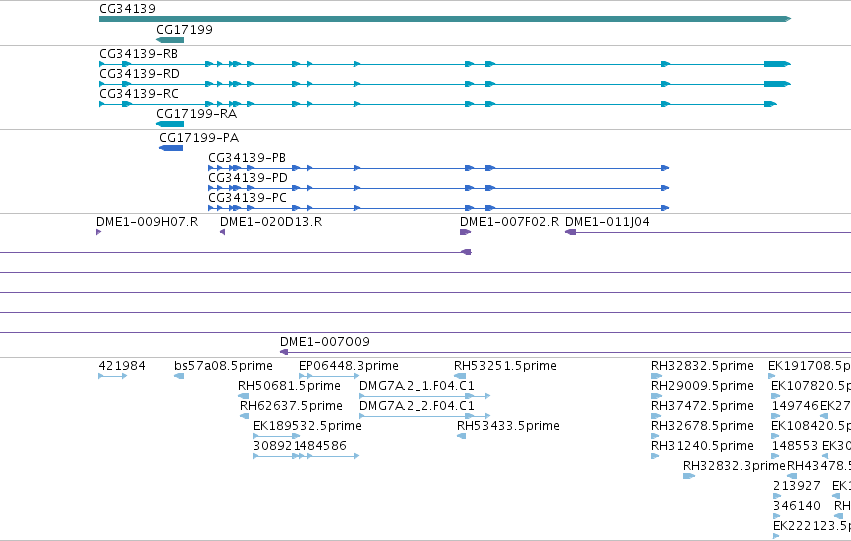The height and width of the screenshot is (541, 851).
Task: Select the RH32678.5prime EST label
Action: coord(702,426)
